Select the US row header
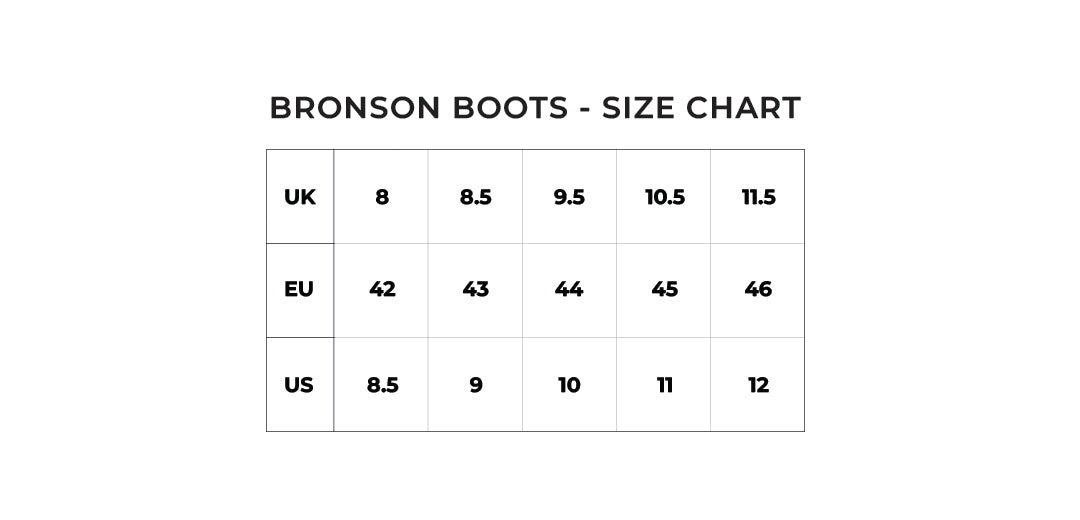Image resolution: width=1080 pixels, height=520 pixels. pyautogui.click(x=299, y=385)
